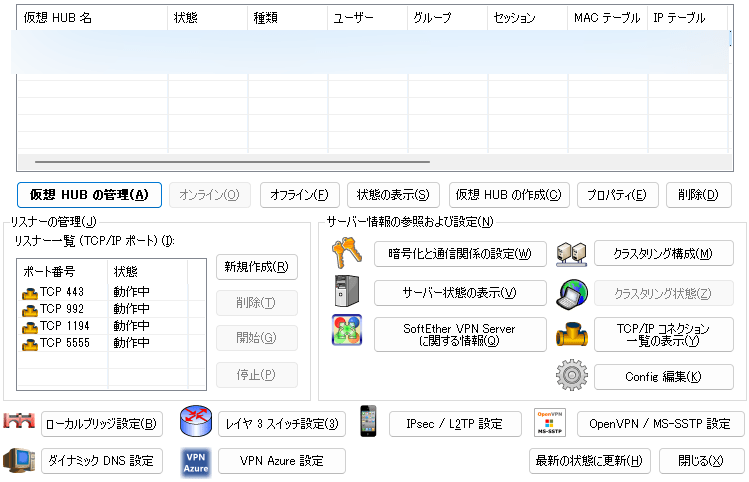Click the gear icon beside Config 編集

[571, 376]
